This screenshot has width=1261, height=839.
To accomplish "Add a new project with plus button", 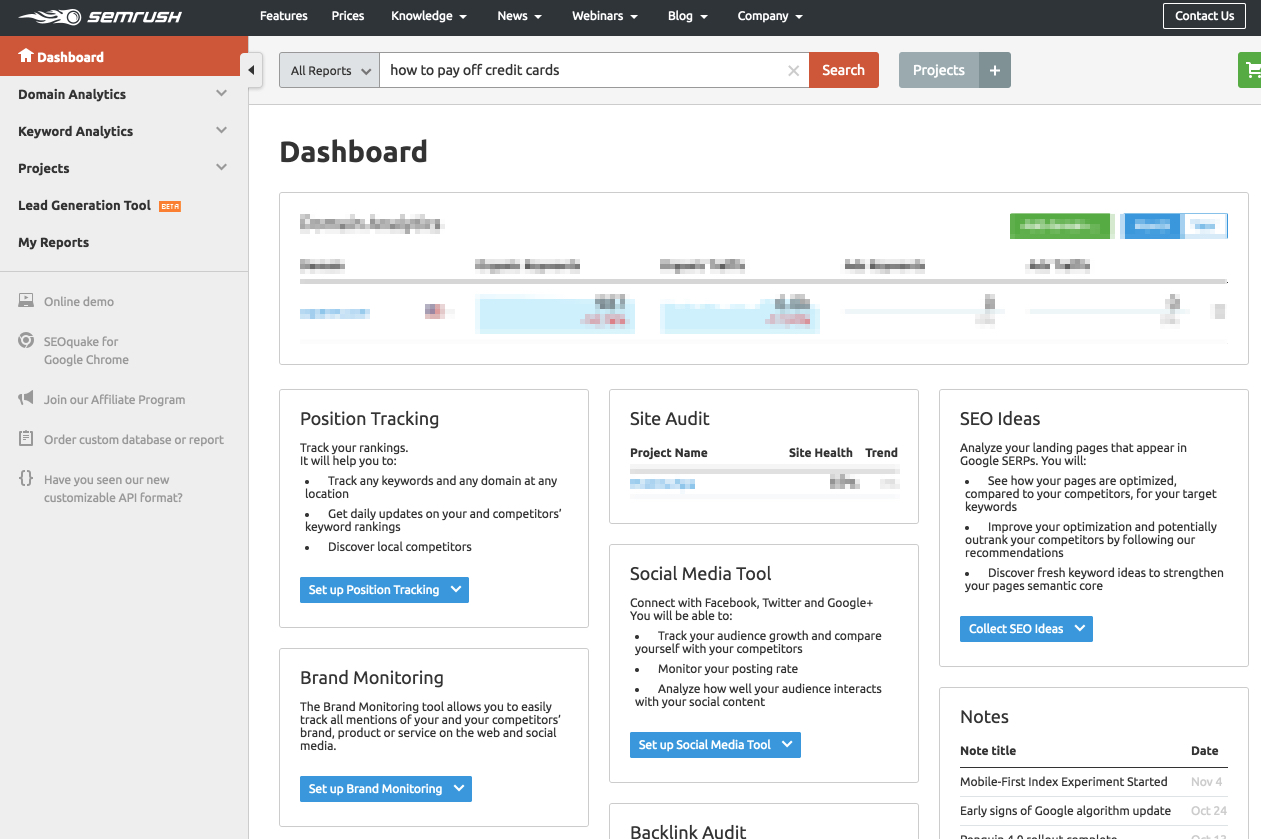I will 994,70.
